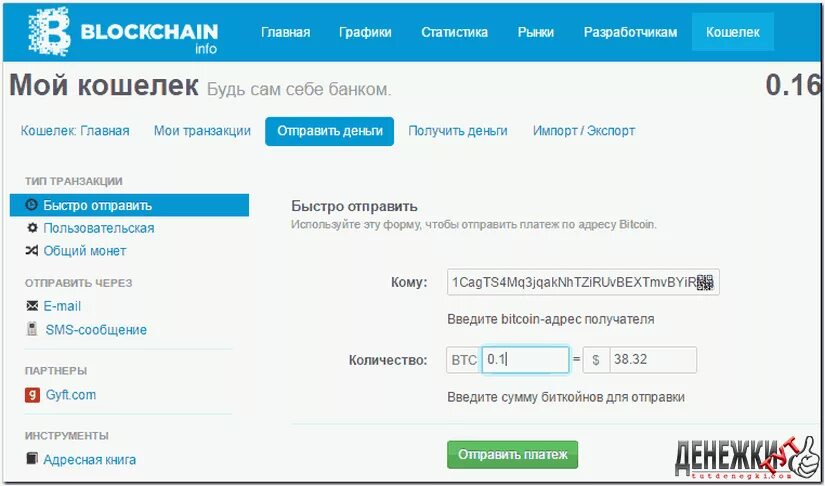Click the dollar amount field showing 38.32
The width and height of the screenshot is (825, 486).
tap(653, 360)
